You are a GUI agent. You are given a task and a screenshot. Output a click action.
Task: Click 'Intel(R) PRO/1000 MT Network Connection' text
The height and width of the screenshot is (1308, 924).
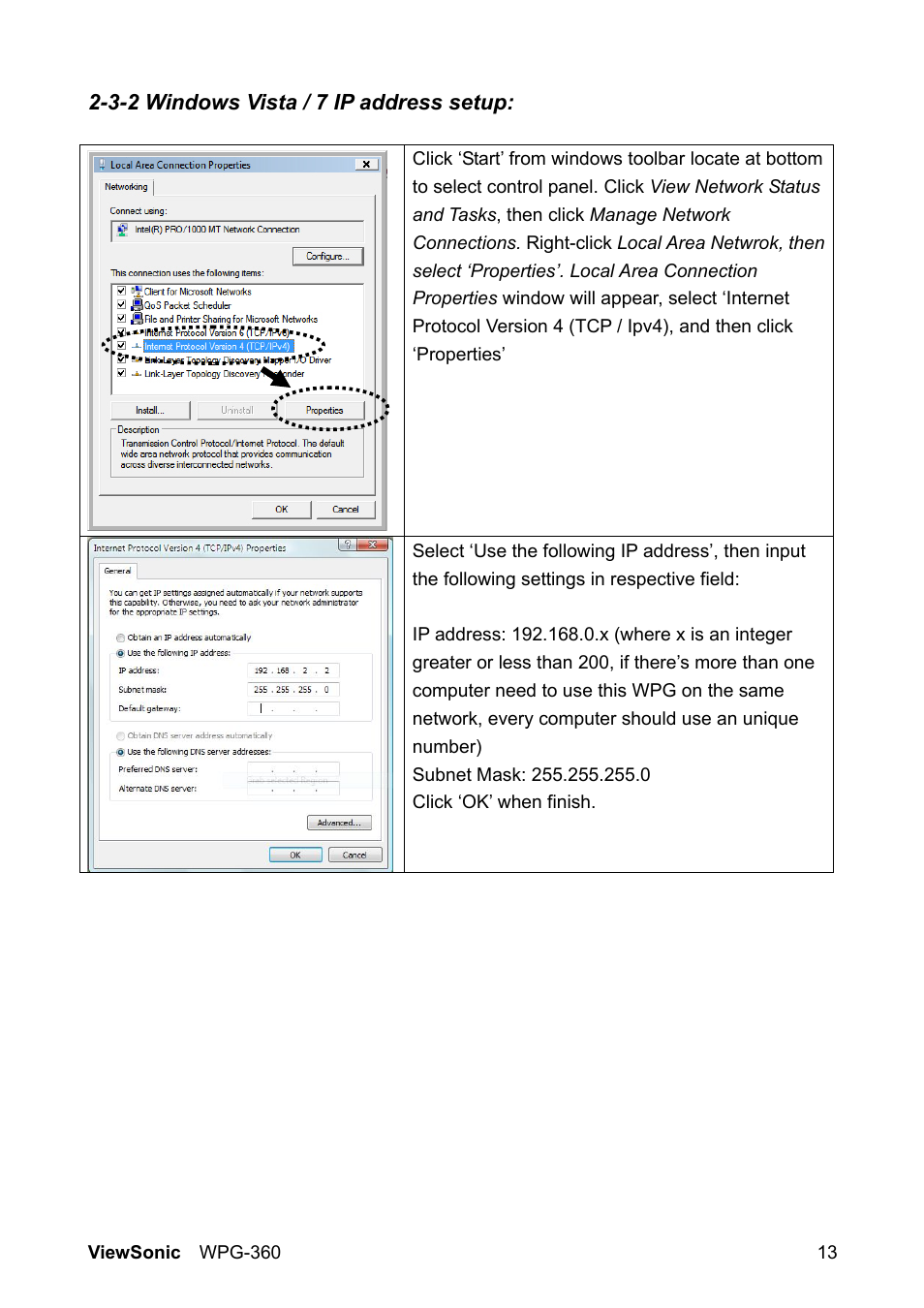click(x=217, y=230)
